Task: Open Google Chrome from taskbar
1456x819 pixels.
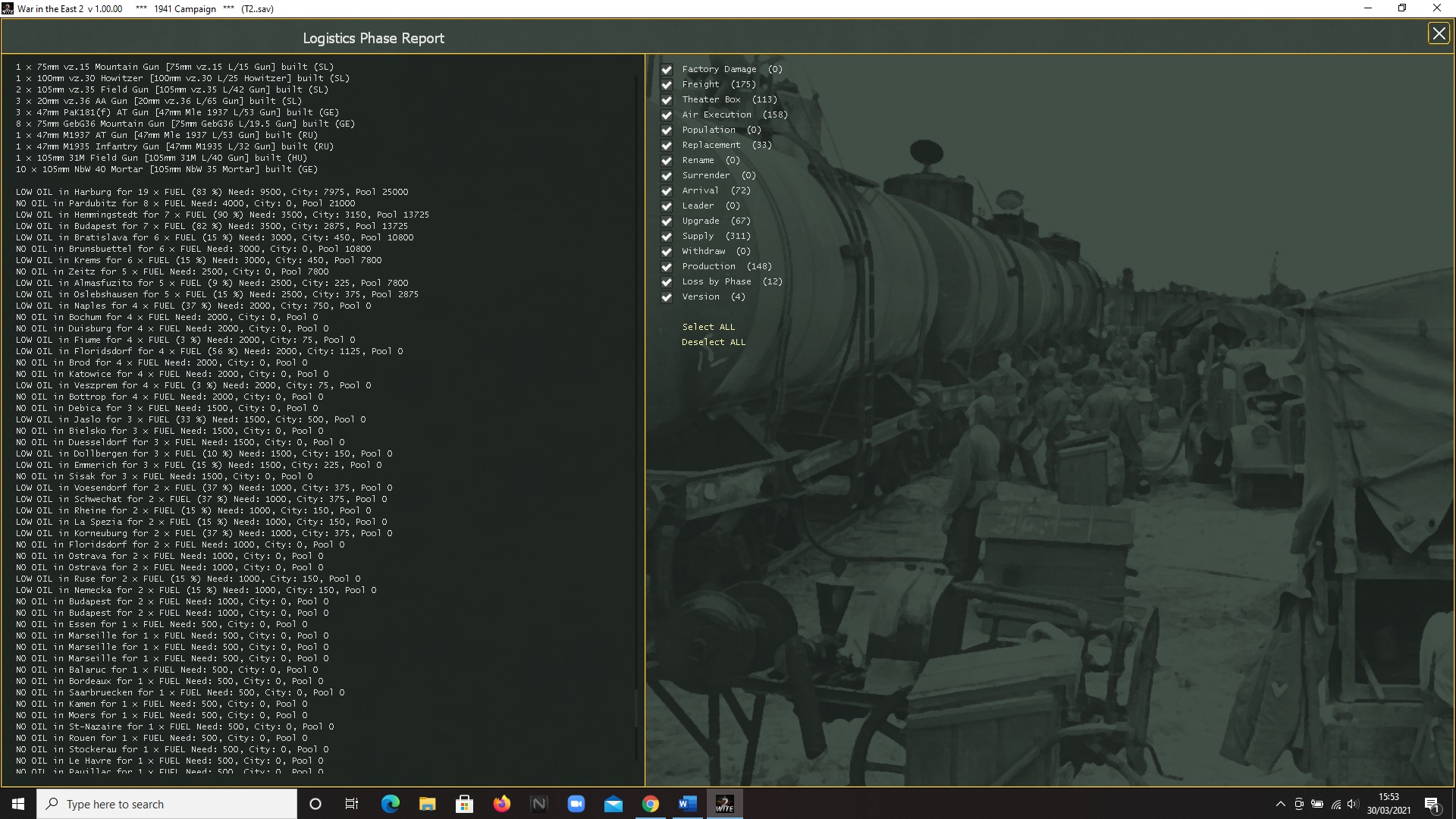Action: pyautogui.click(x=650, y=804)
